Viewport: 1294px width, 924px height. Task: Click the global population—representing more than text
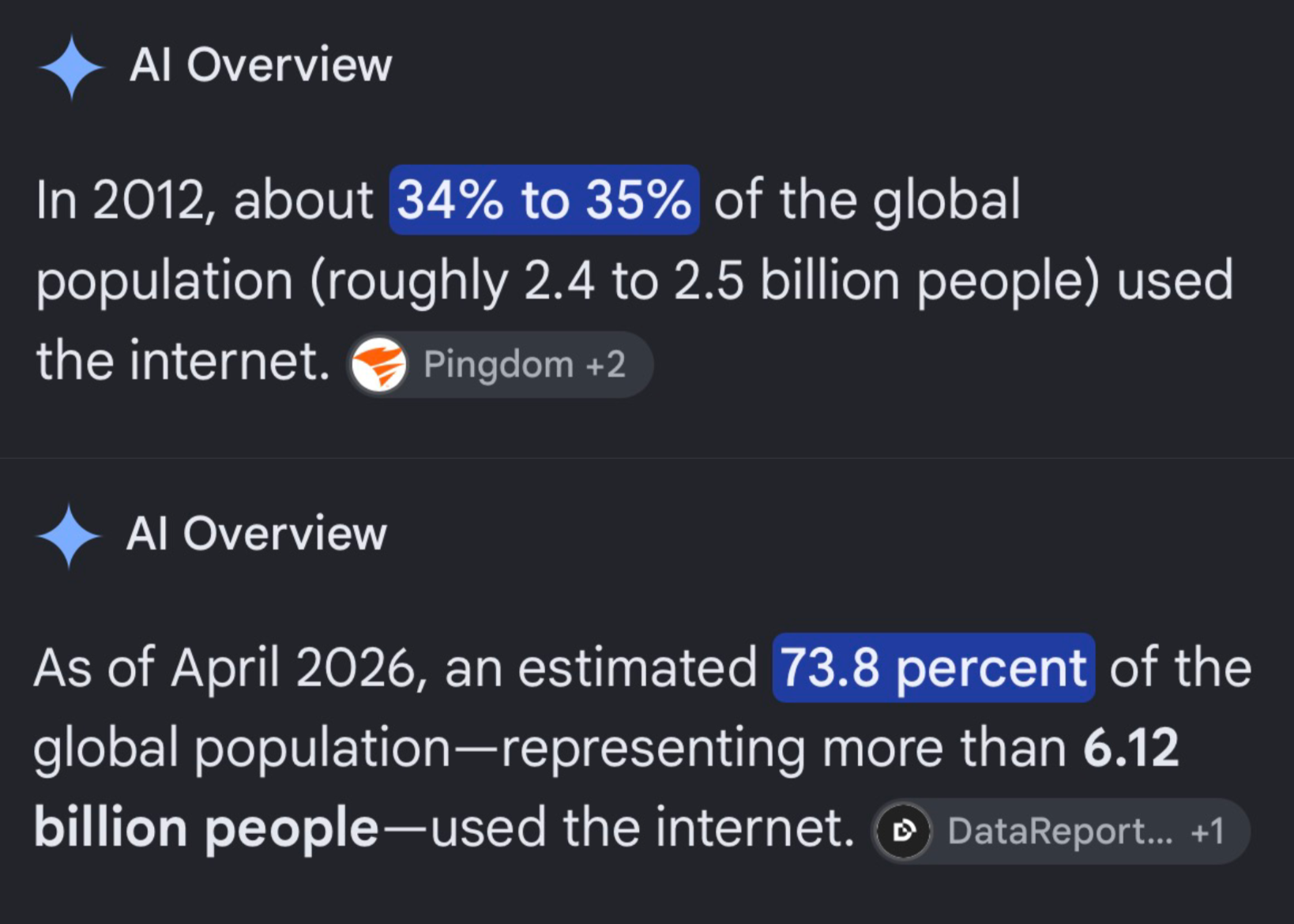[x=551, y=749]
